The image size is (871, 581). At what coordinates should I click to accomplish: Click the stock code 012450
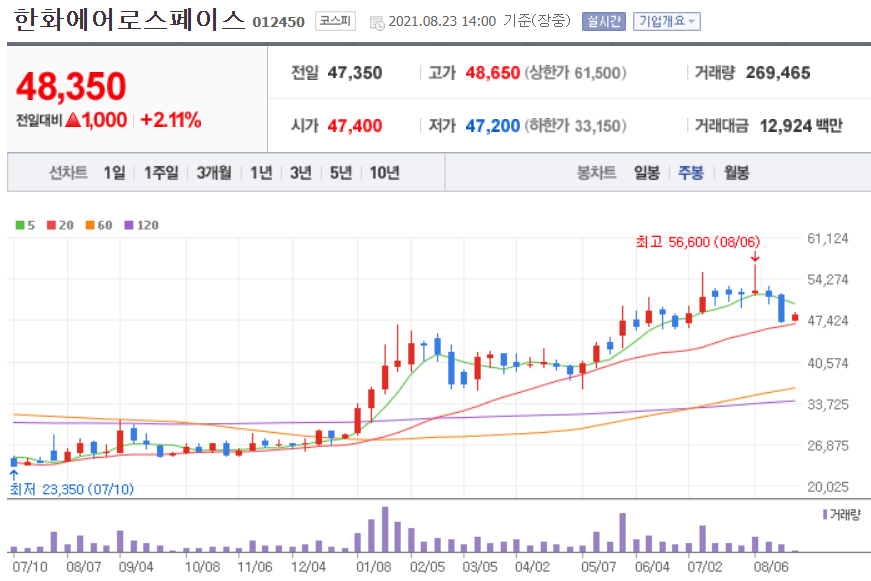coord(278,22)
